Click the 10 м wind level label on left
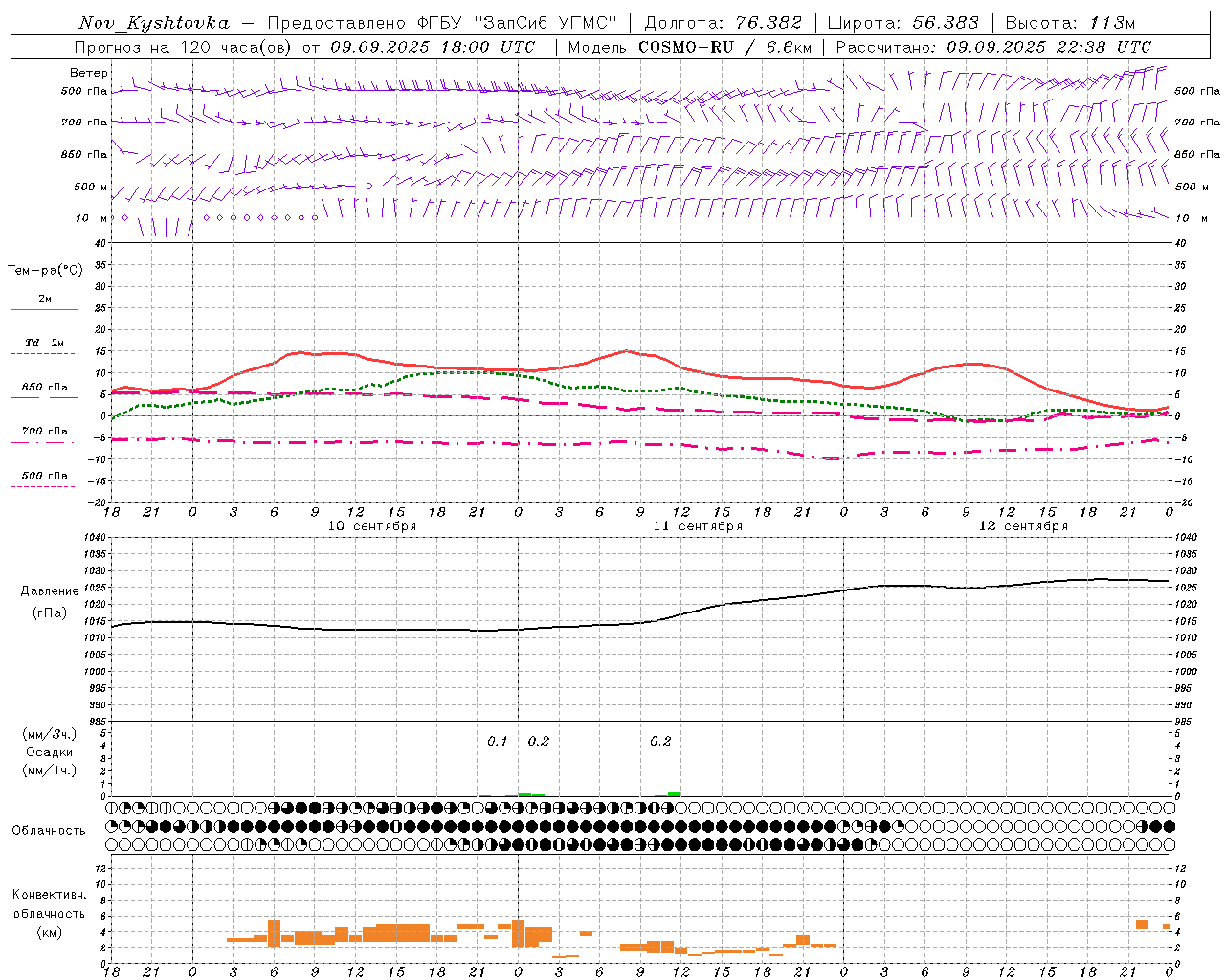Screen dimensions: 1225x980 pyautogui.click(x=92, y=218)
